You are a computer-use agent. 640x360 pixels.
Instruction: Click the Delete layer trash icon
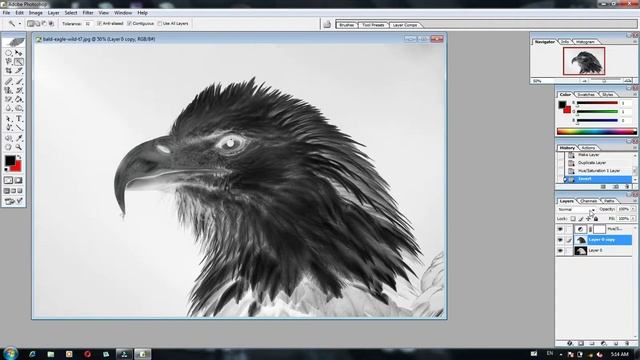click(x=627, y=343)
